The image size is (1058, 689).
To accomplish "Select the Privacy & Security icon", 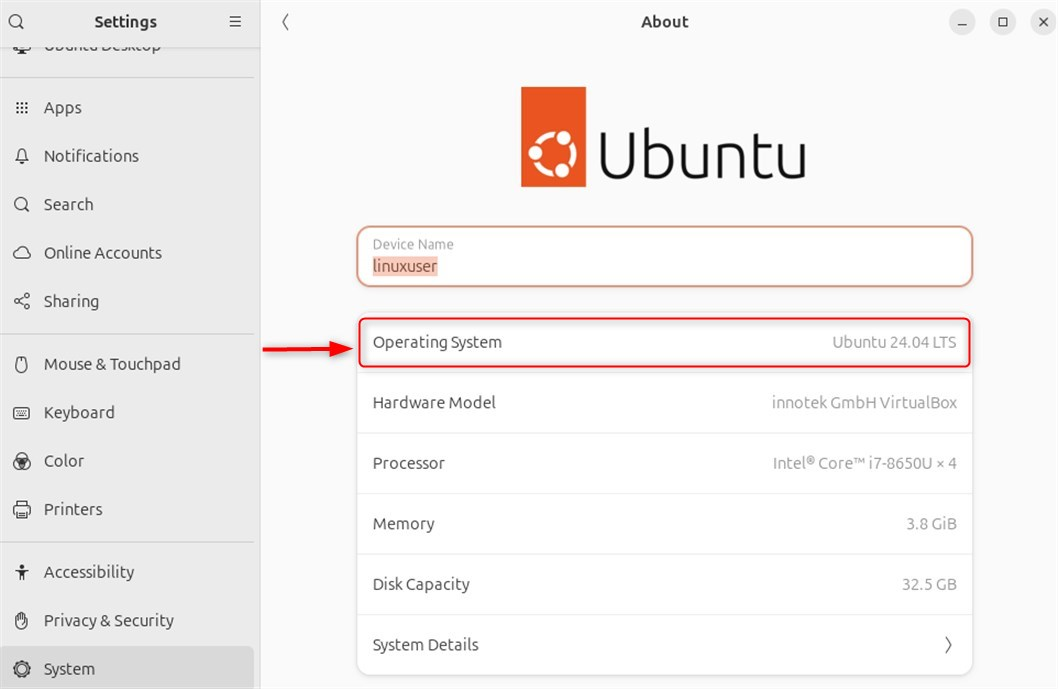I will 22,620.
